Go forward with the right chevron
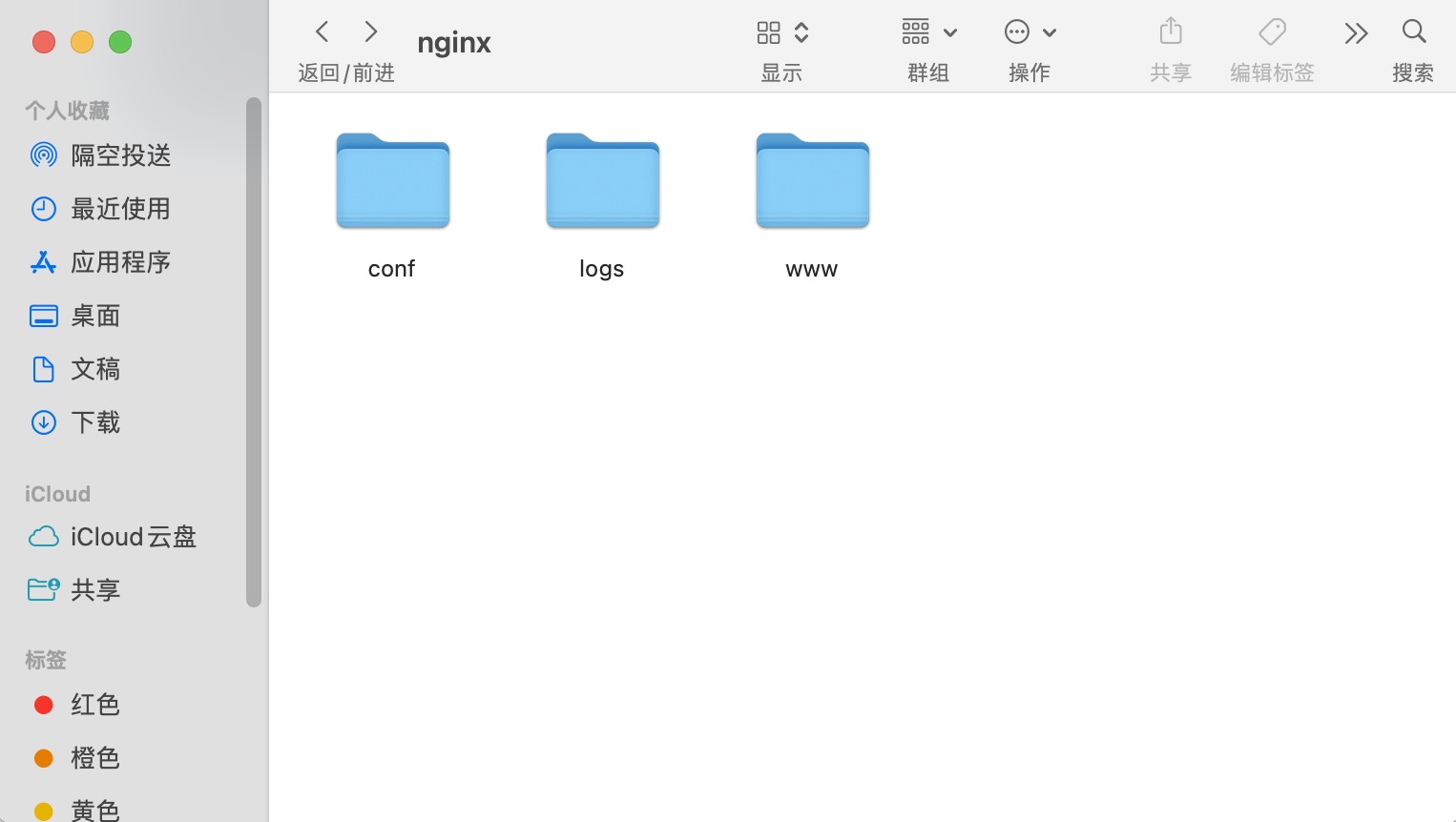The width and height of the screenshot is (1456, 822). coord(371,32)
